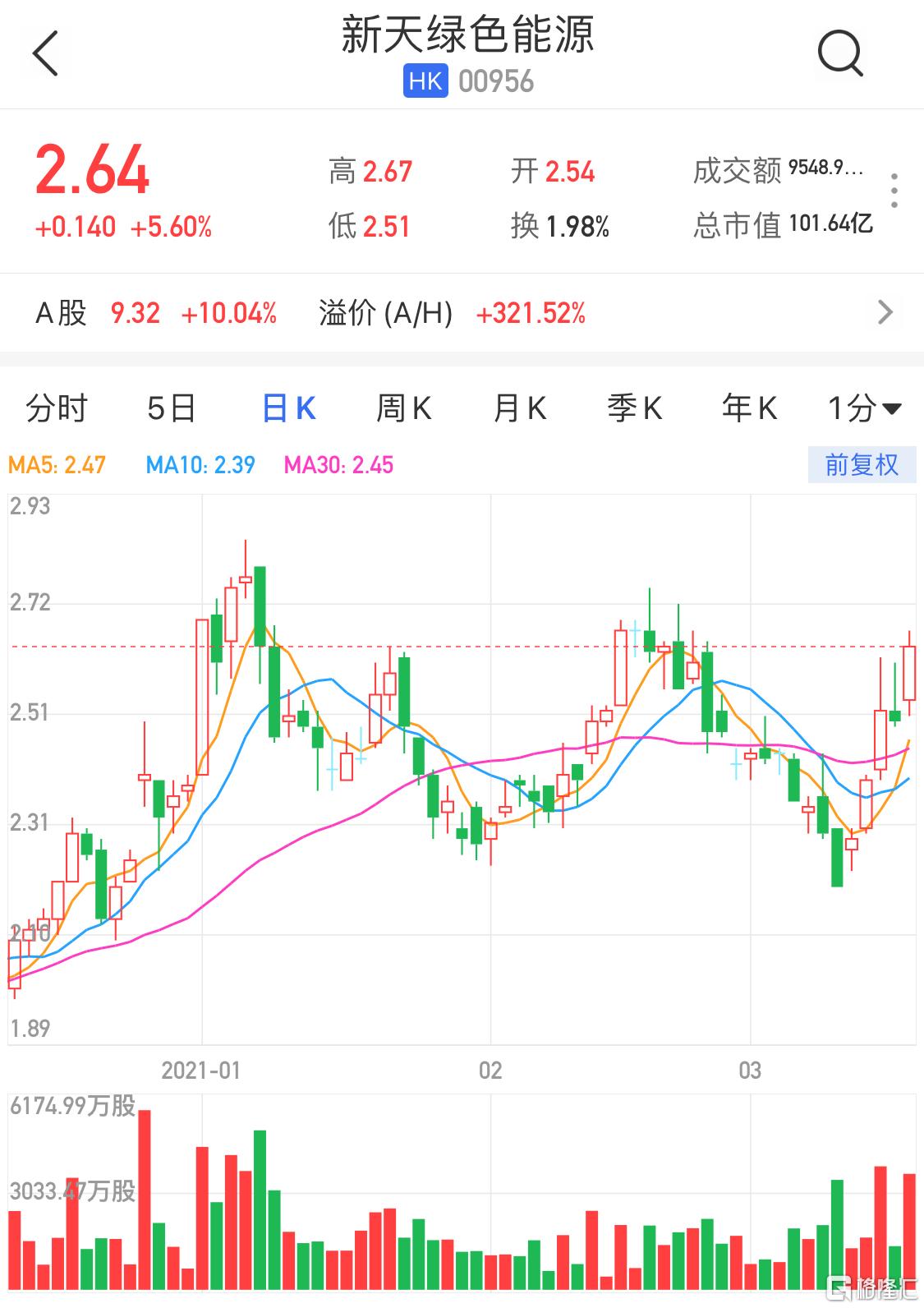
Task: Tap the blue HK market badge
Action: (x=425, y=81)
